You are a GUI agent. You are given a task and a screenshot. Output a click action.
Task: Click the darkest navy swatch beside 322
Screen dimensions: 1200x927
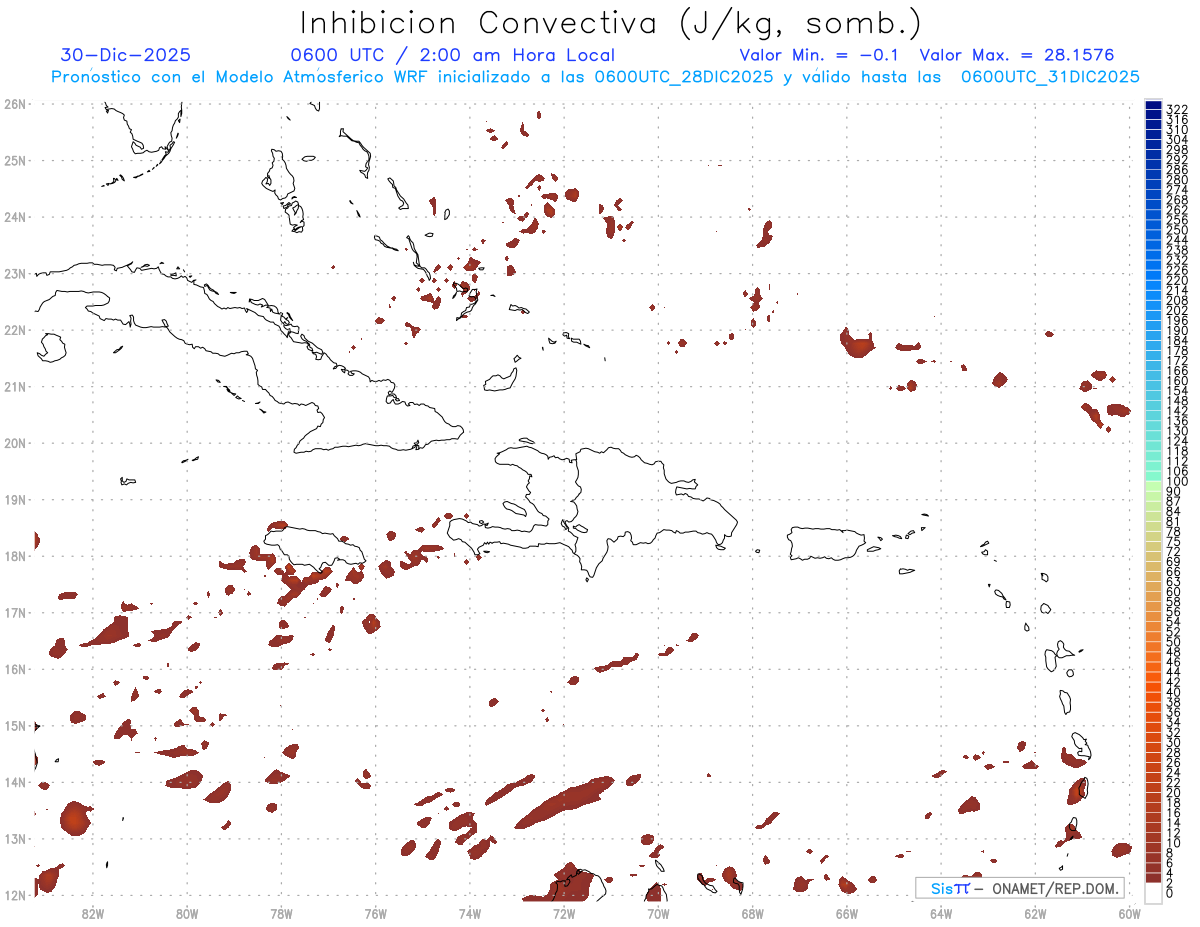[1153, 107]
